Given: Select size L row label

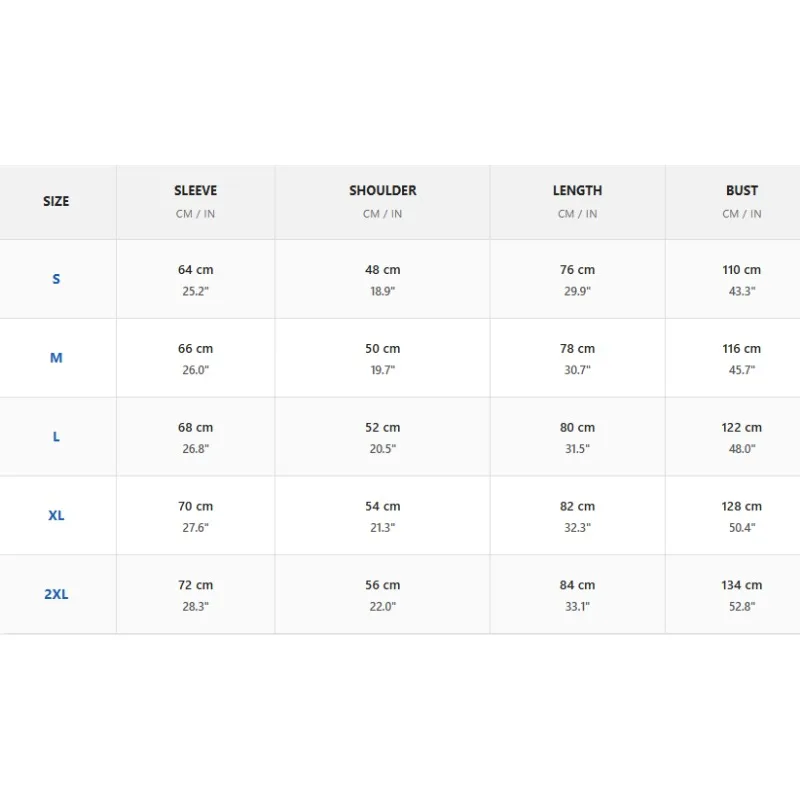Looking at the screenshot, I should pos(56,437).
